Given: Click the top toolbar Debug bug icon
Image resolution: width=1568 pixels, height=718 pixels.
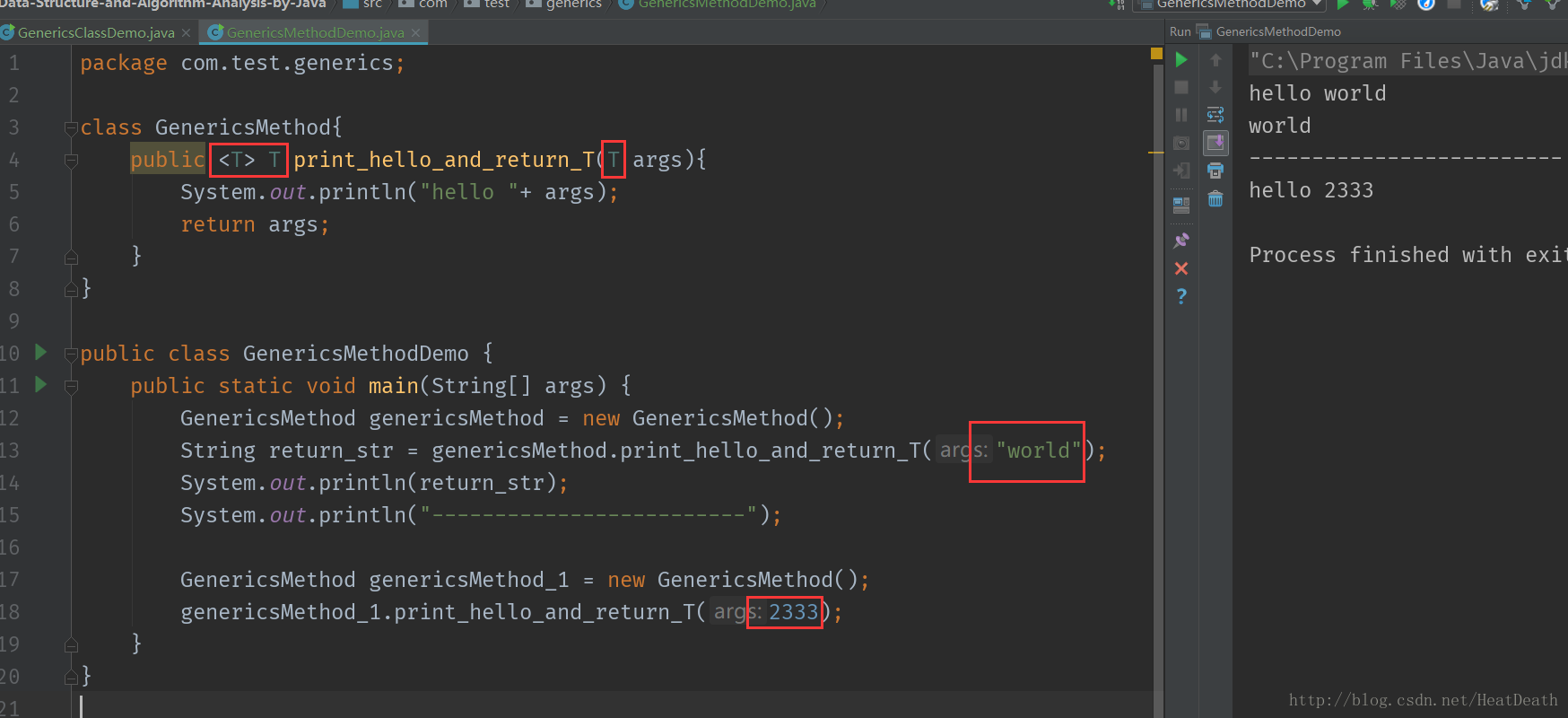Looking at the screenshot, I should point(1370,4).
